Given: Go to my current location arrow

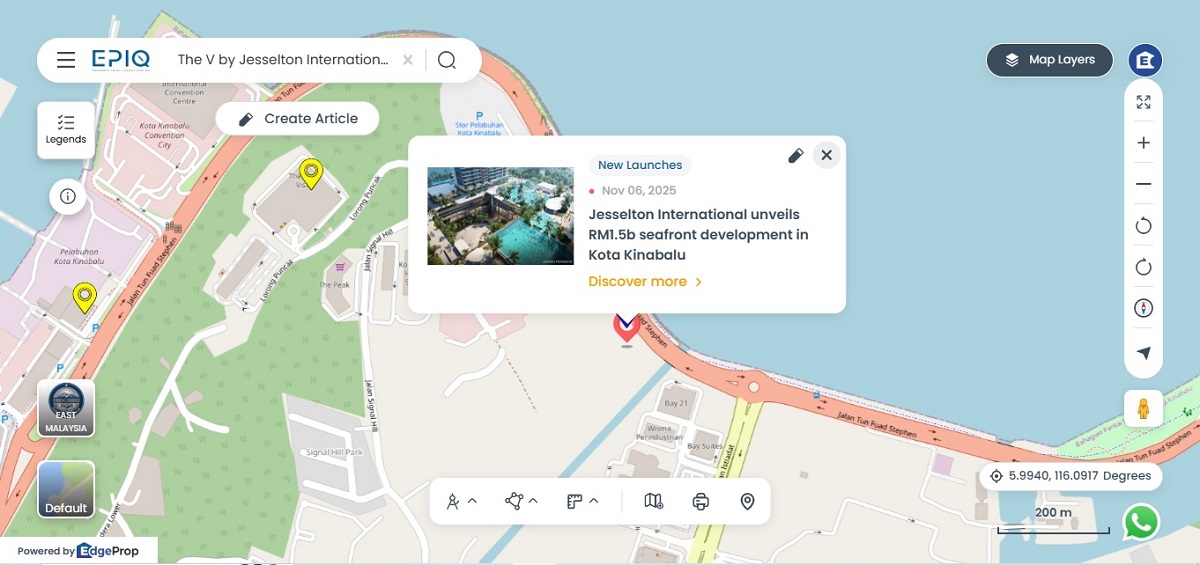Looking at the screenshot, I should (1144, 353).
